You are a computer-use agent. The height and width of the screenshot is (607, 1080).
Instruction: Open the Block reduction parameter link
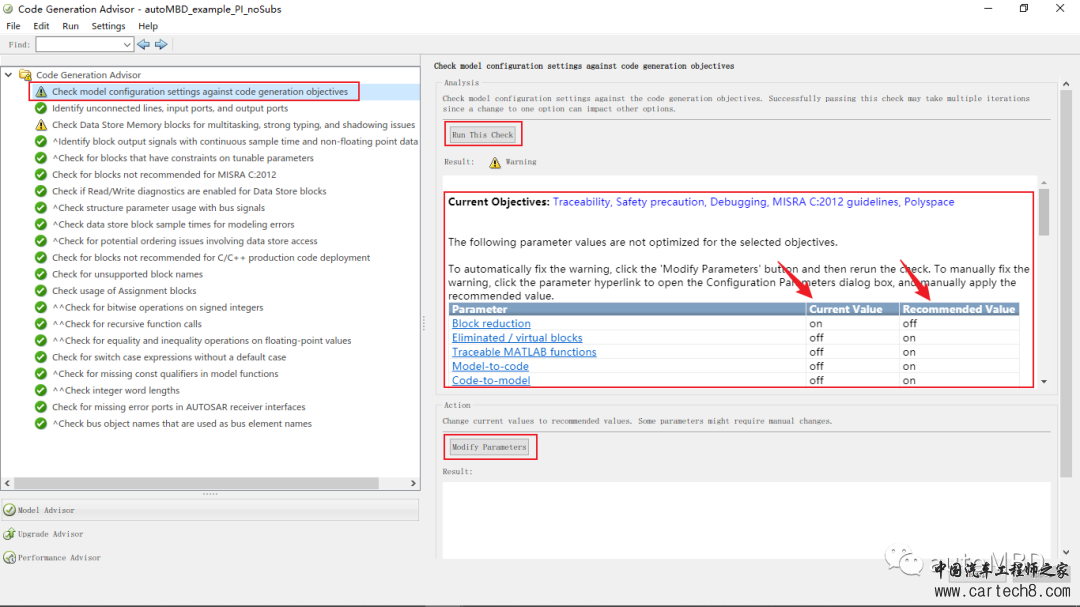[491, 323]
